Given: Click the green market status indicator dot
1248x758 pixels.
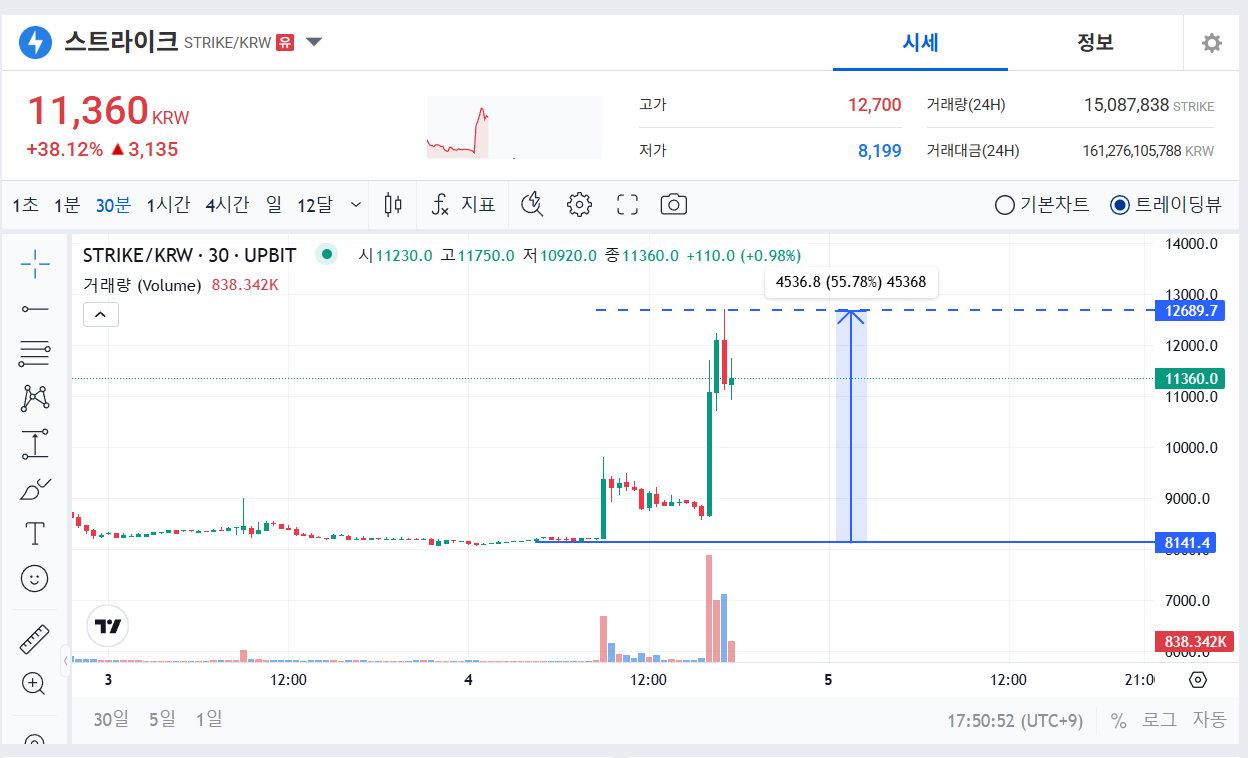Looking at the screenshot, I should [x=325, y=254].
